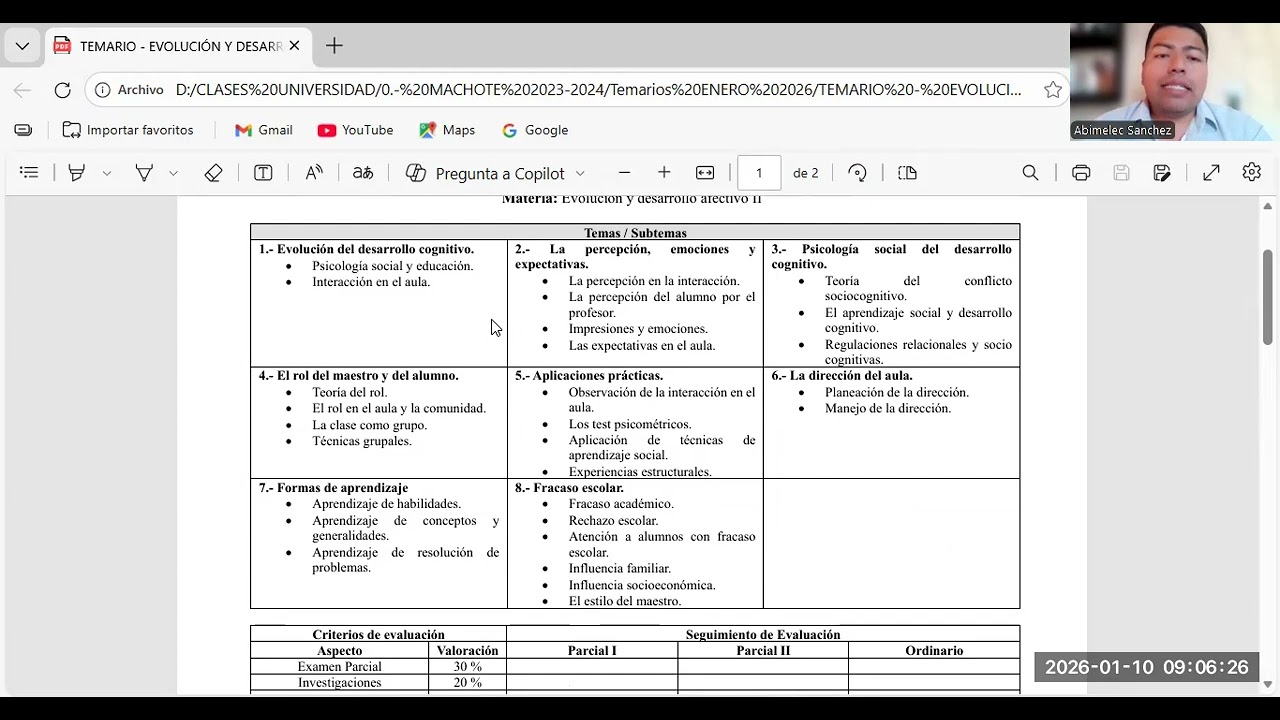Open the Gmail bookmark
The height and width of the screenshot is (720, 1280).
coord(264,130)
